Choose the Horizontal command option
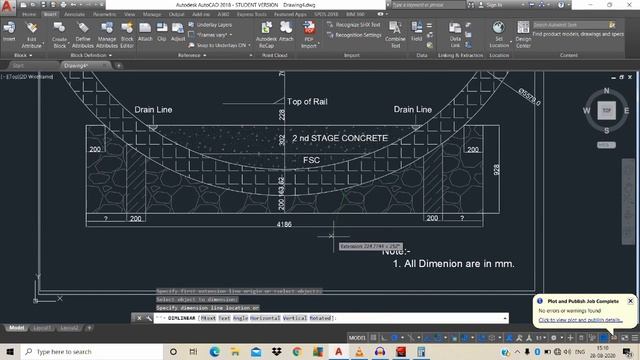Viewport: 640px width, 360px height. click(x=265, y=318)
